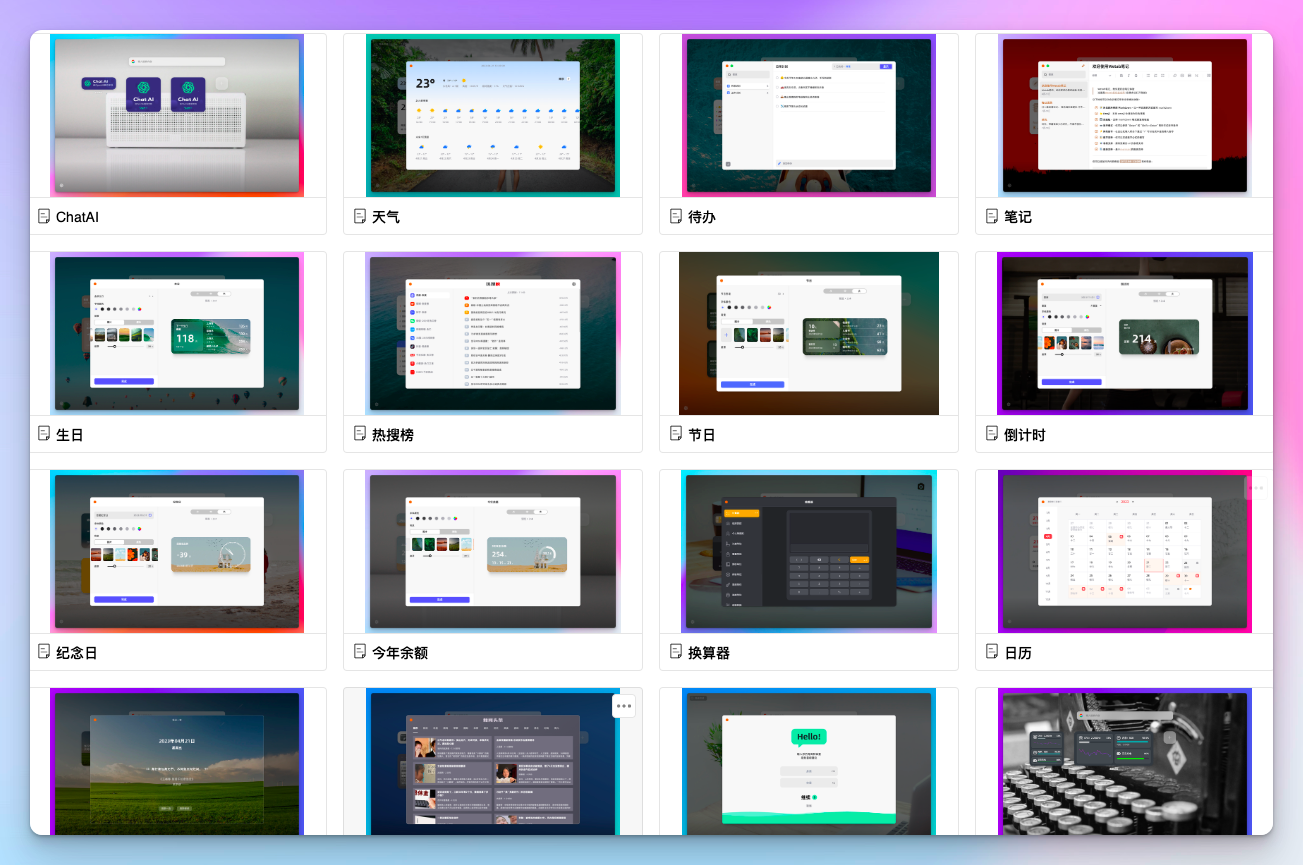1303x865 pixels.
Task: View the 笔记 notes thumbnail image
Action: (1125, 115)
